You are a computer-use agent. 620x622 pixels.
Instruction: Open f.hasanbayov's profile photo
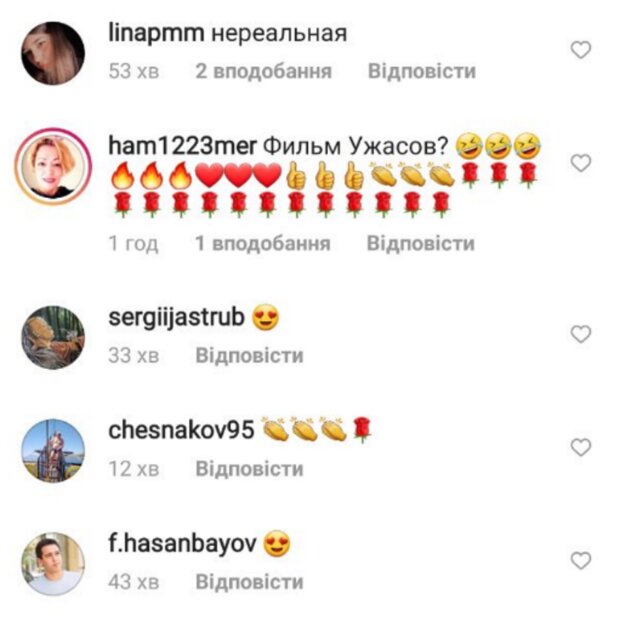[53, 564]
